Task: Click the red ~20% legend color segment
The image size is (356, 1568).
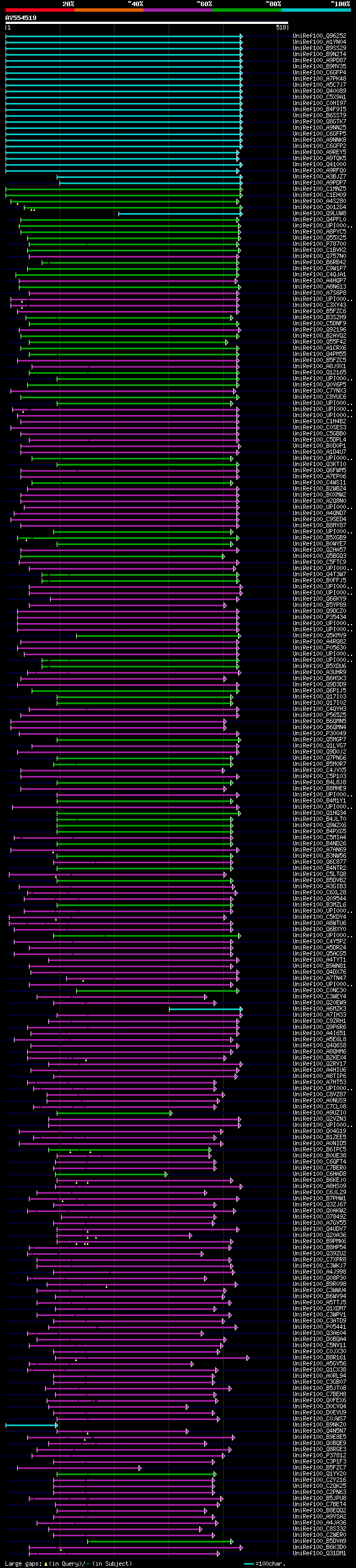Action: pyautogui.click(x=39, y=11)
